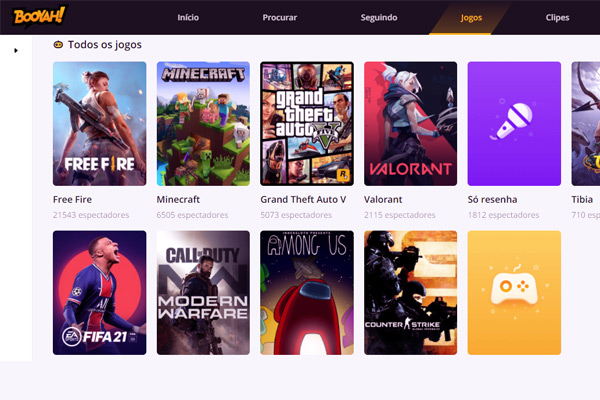
Task: Click the 2115 espectadores text
Action: click(x=400, y=215)
